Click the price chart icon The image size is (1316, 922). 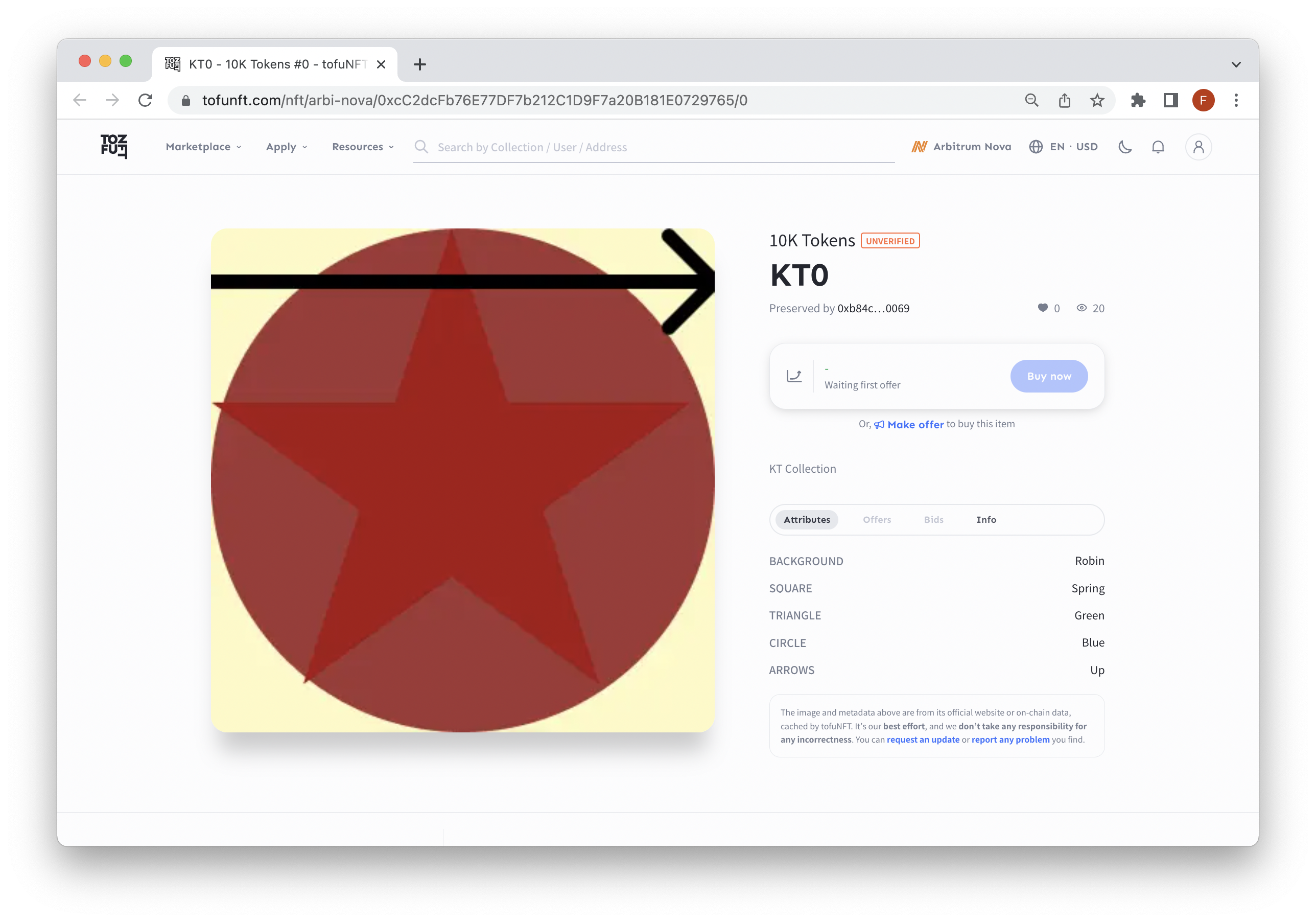point(794,376)
